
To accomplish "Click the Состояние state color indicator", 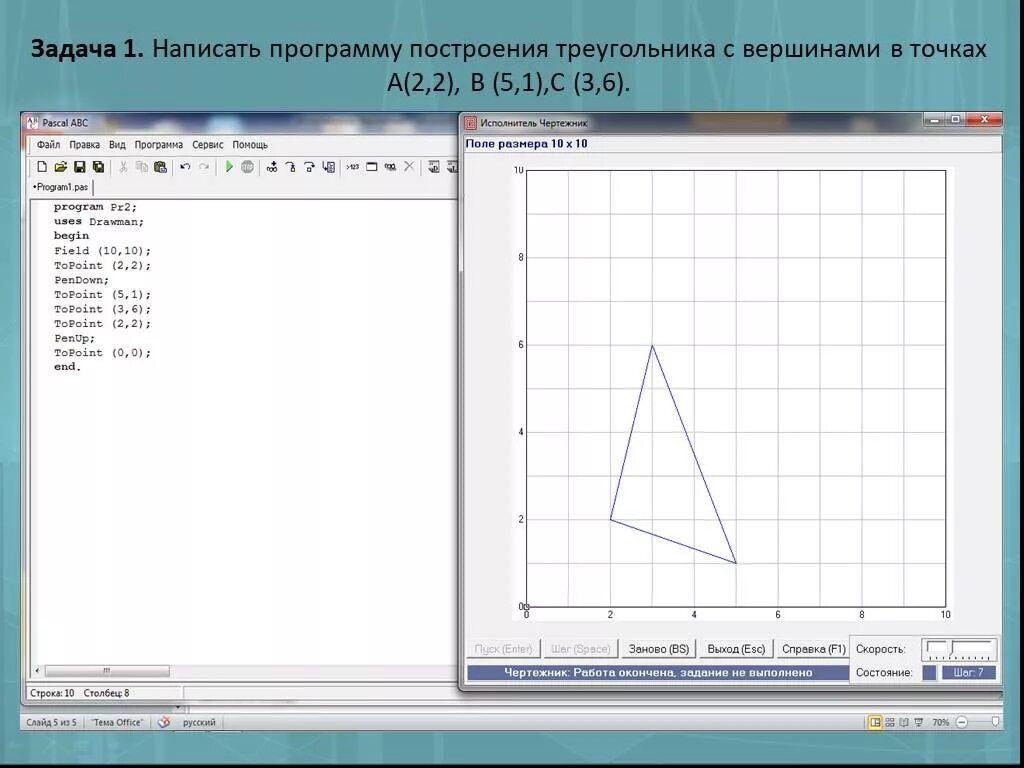I will 929,672.
